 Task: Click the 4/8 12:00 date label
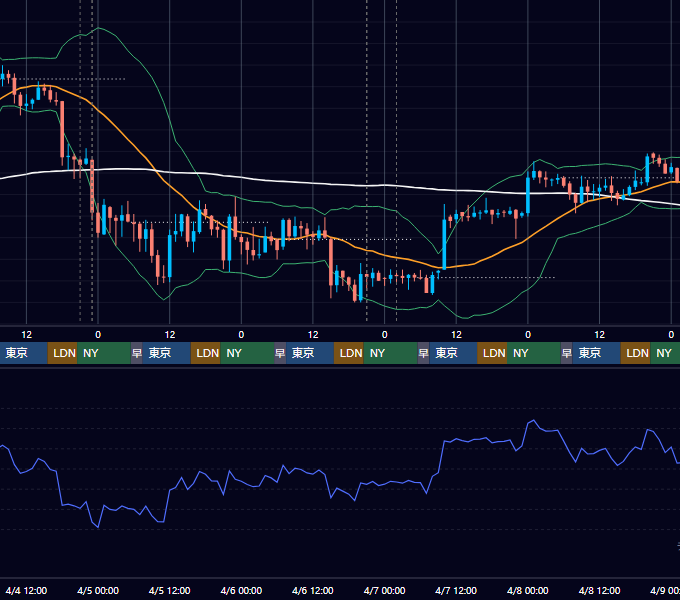point(599,590)
